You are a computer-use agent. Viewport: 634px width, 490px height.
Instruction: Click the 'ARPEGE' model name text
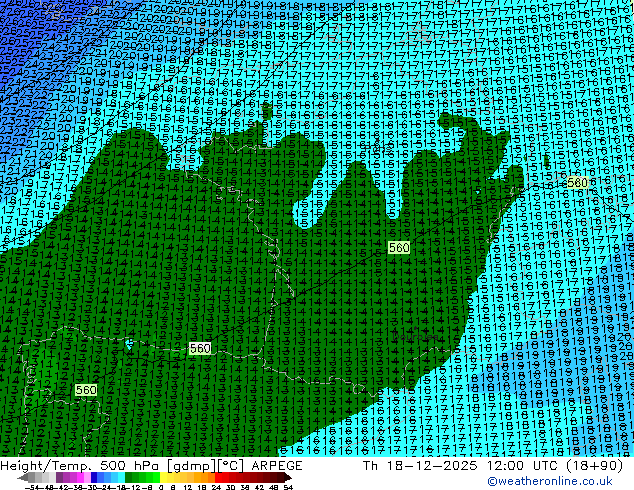277,465
